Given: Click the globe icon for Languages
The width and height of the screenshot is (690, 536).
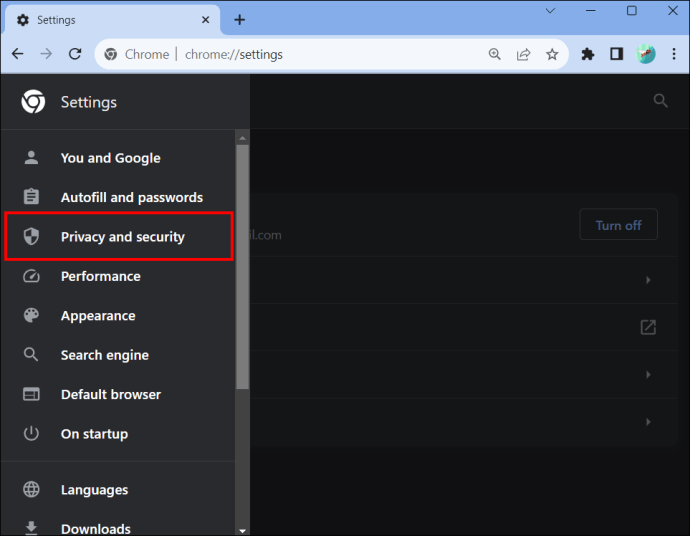Looking at the screenshot, I should coord(31,489).
